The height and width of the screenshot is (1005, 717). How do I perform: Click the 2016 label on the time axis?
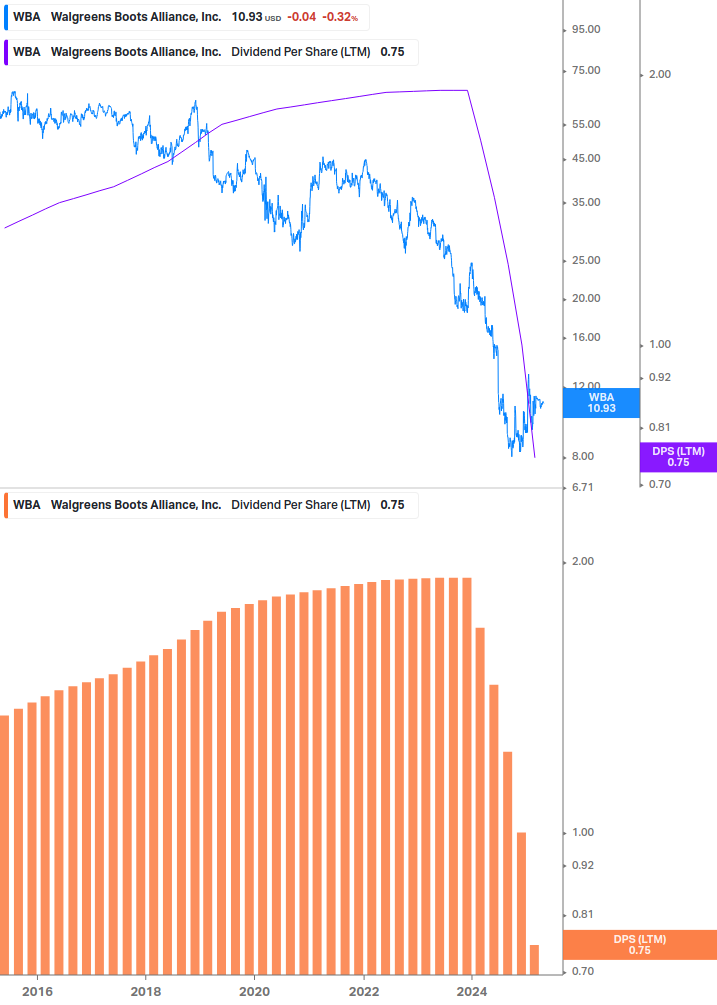pyautogui.click(x=37, y=992)
